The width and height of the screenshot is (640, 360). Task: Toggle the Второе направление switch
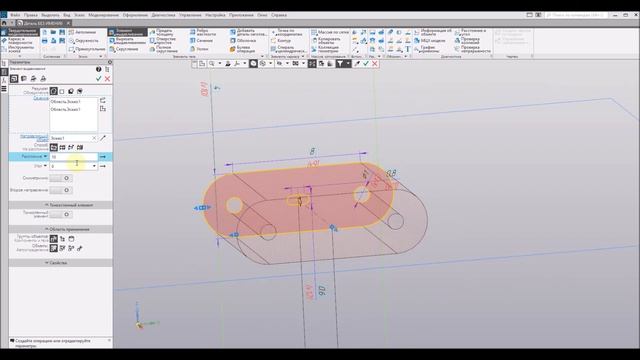pyautogui.click(x=60, y=190)
